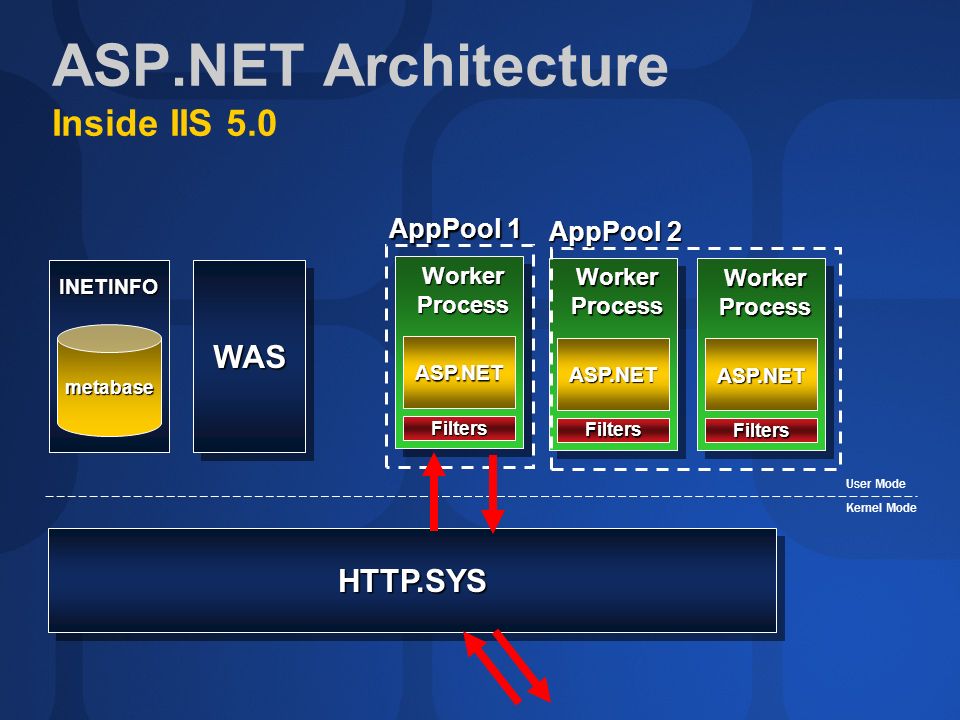Click Filters bar of AppPool 2's first worker
960x720 pixels.
(x=613, y=430)
